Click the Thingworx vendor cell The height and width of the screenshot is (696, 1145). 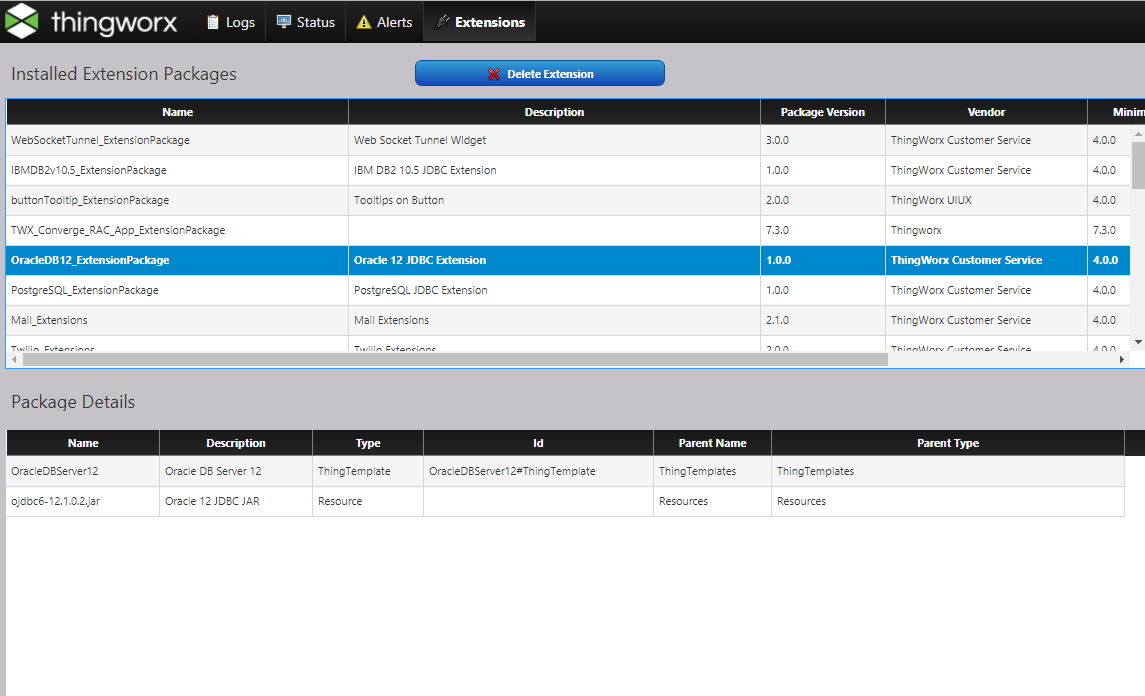(916, 230)
